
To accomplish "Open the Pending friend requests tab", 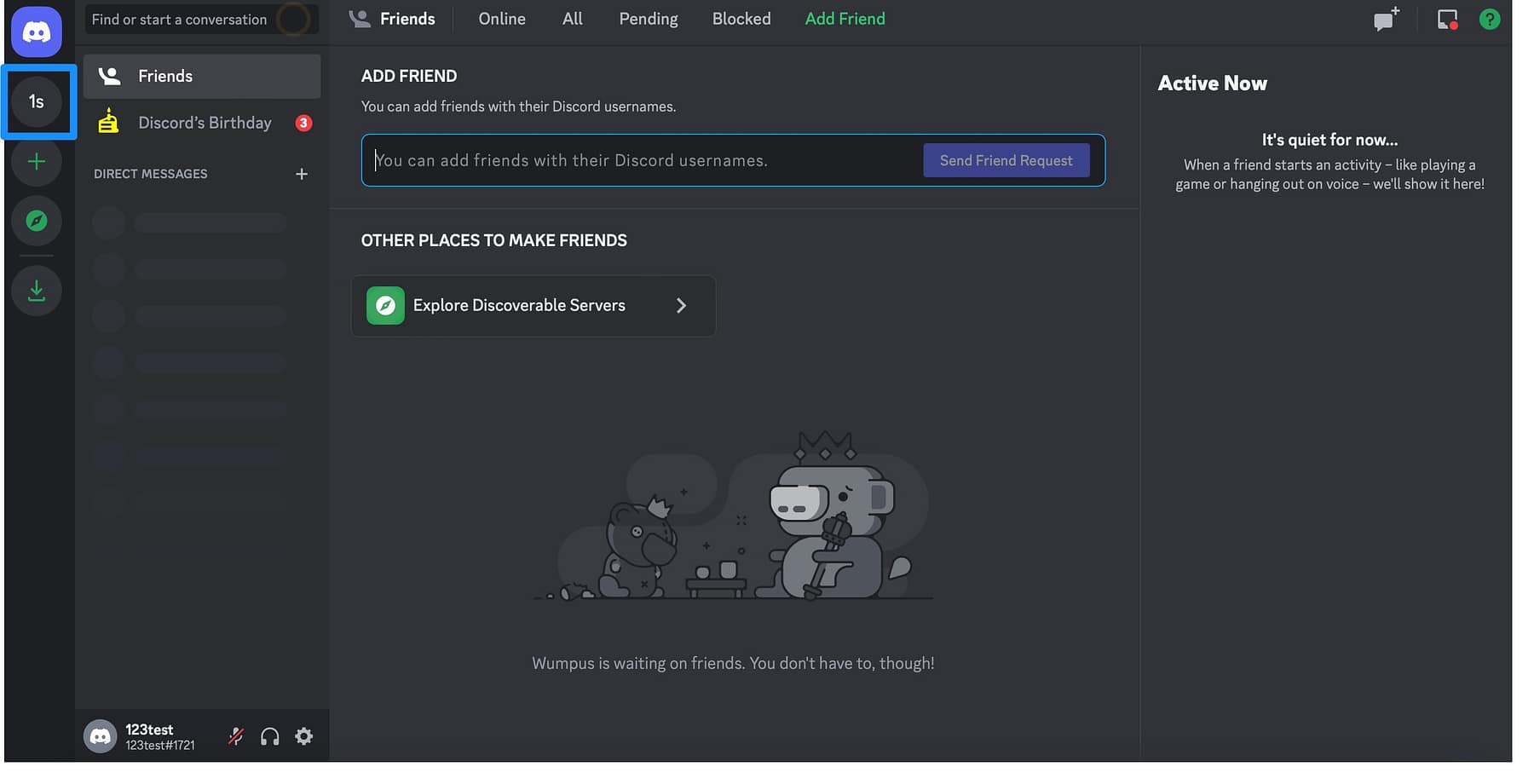I will [x=648, y=18].
